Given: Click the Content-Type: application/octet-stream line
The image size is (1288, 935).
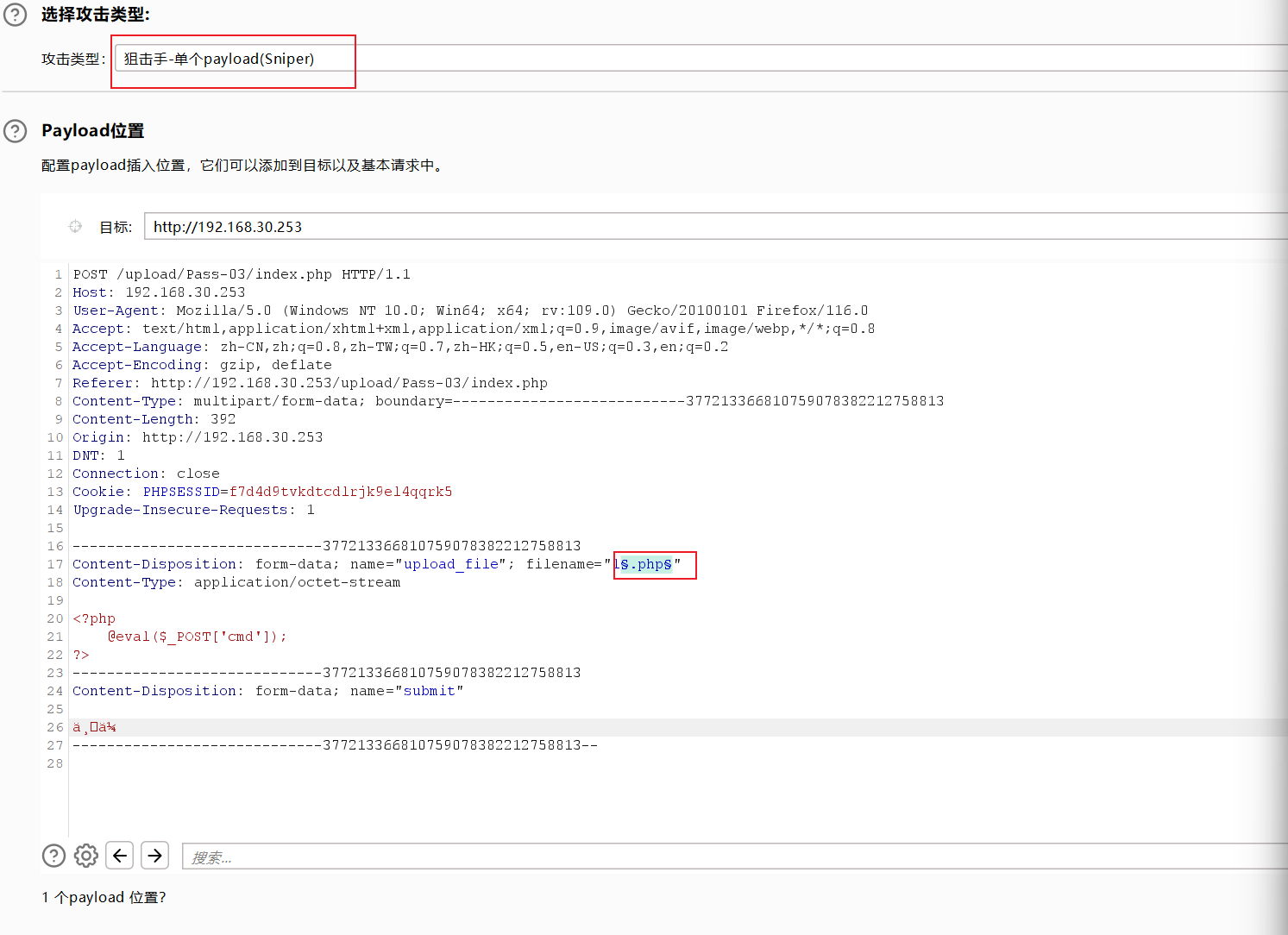Looking at the screenshot, I should click(236, 582).
